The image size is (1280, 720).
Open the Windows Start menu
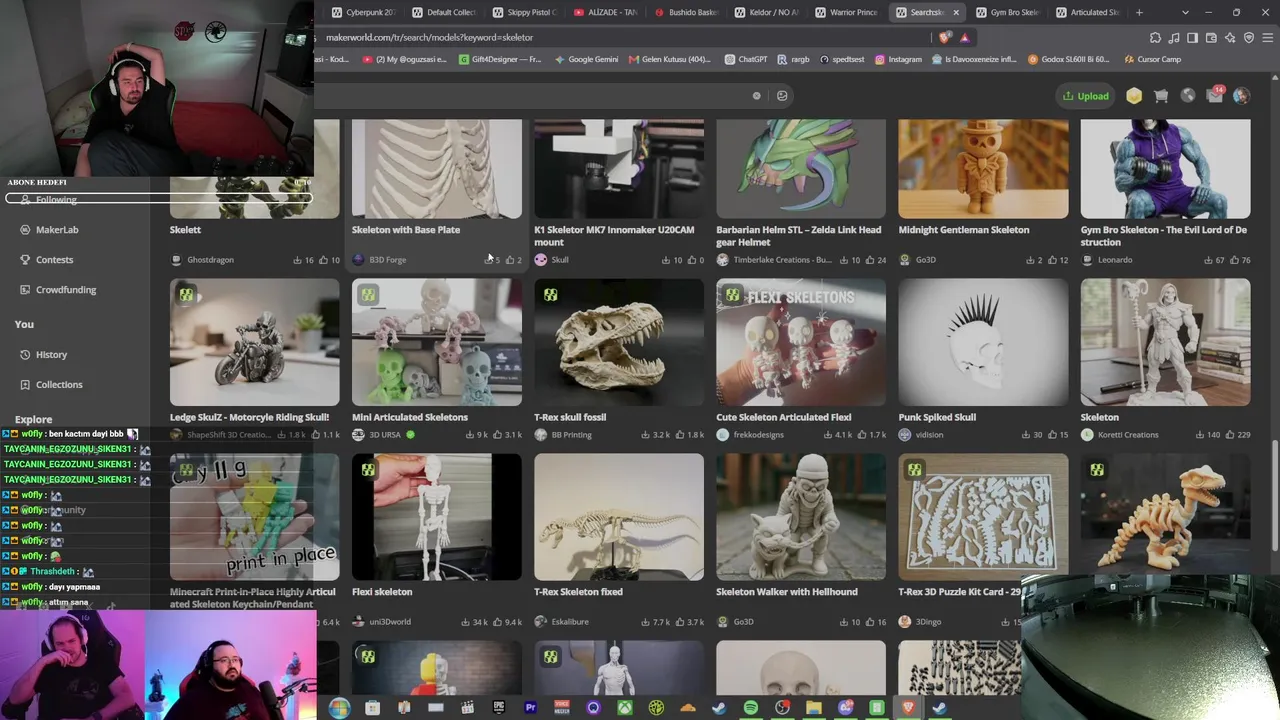pos(339,708)
